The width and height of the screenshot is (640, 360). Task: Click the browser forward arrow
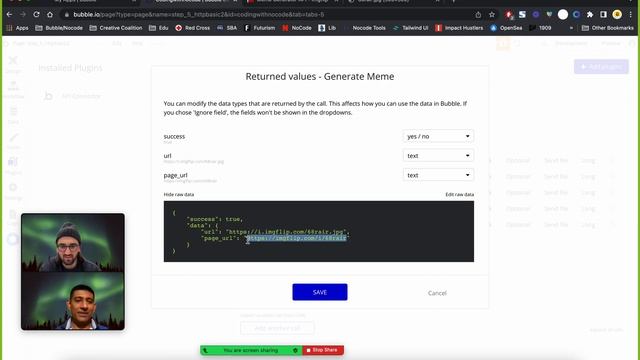coord(23,14)
